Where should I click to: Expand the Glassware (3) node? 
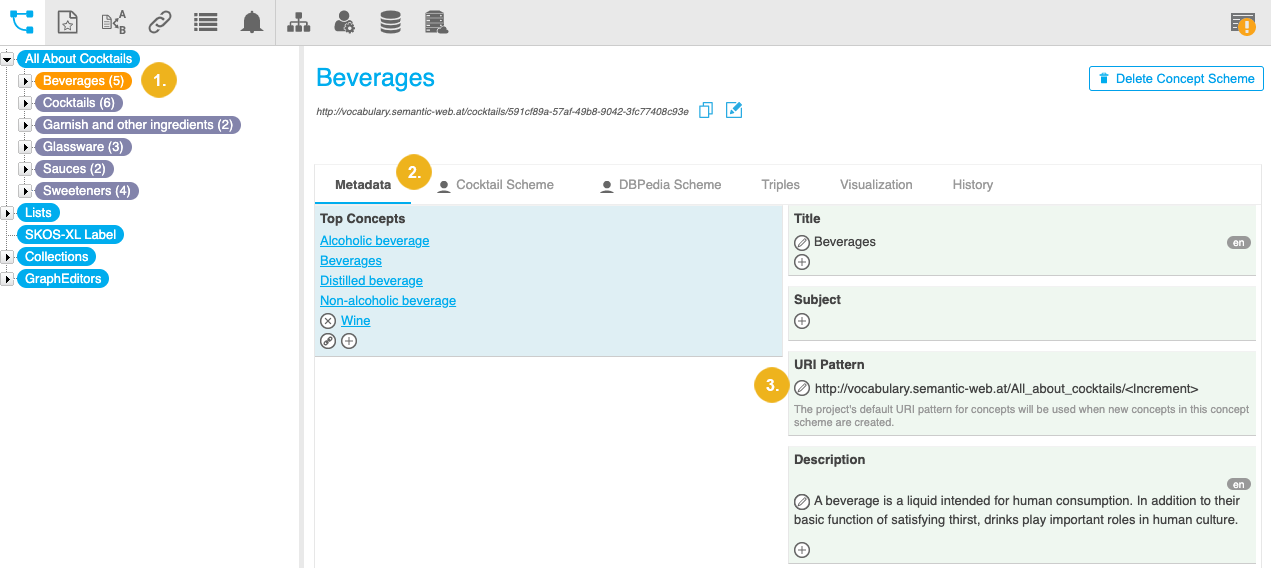click(26, 147)
